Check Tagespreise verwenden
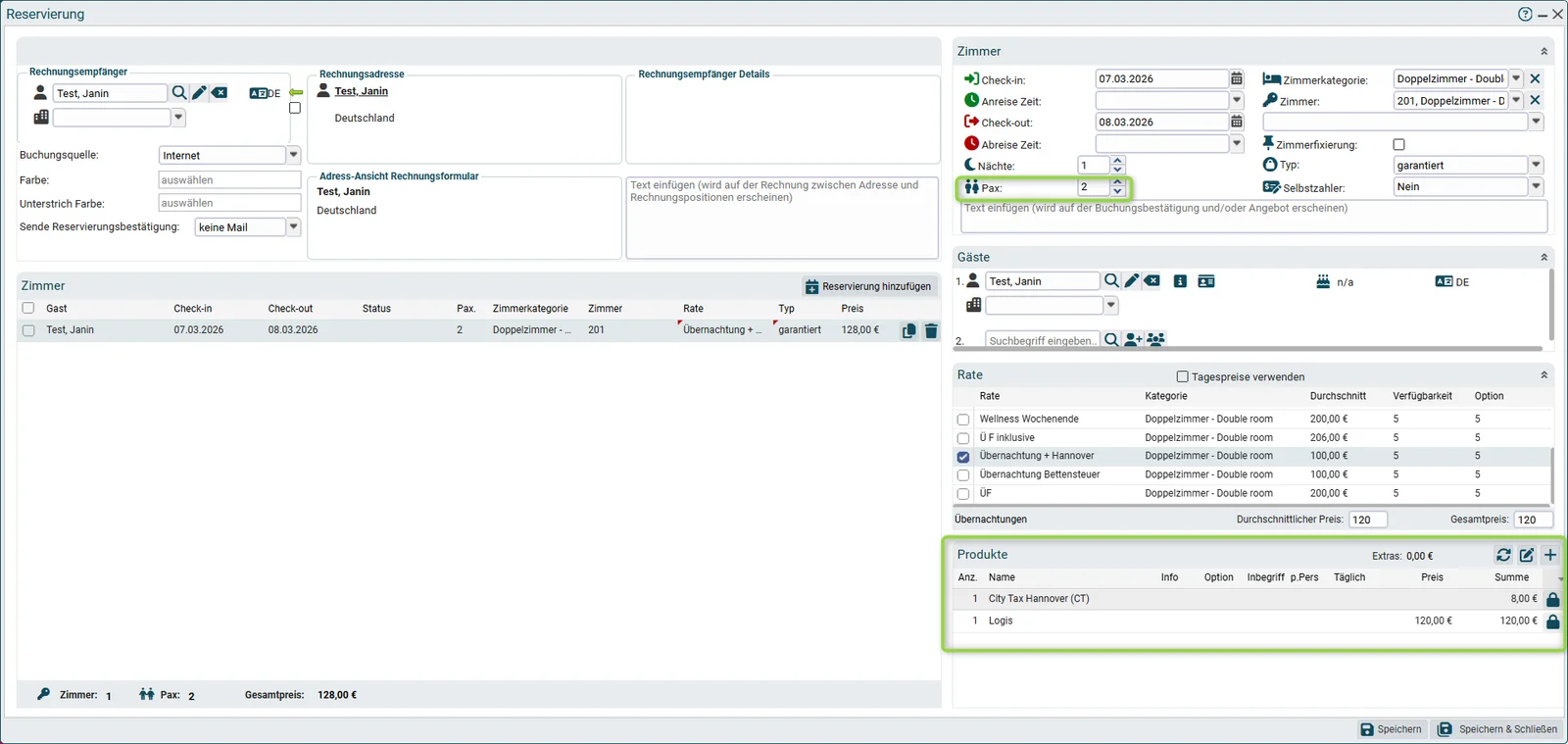The height and width of the screenshot is (744, 1568). [1182, 376]
